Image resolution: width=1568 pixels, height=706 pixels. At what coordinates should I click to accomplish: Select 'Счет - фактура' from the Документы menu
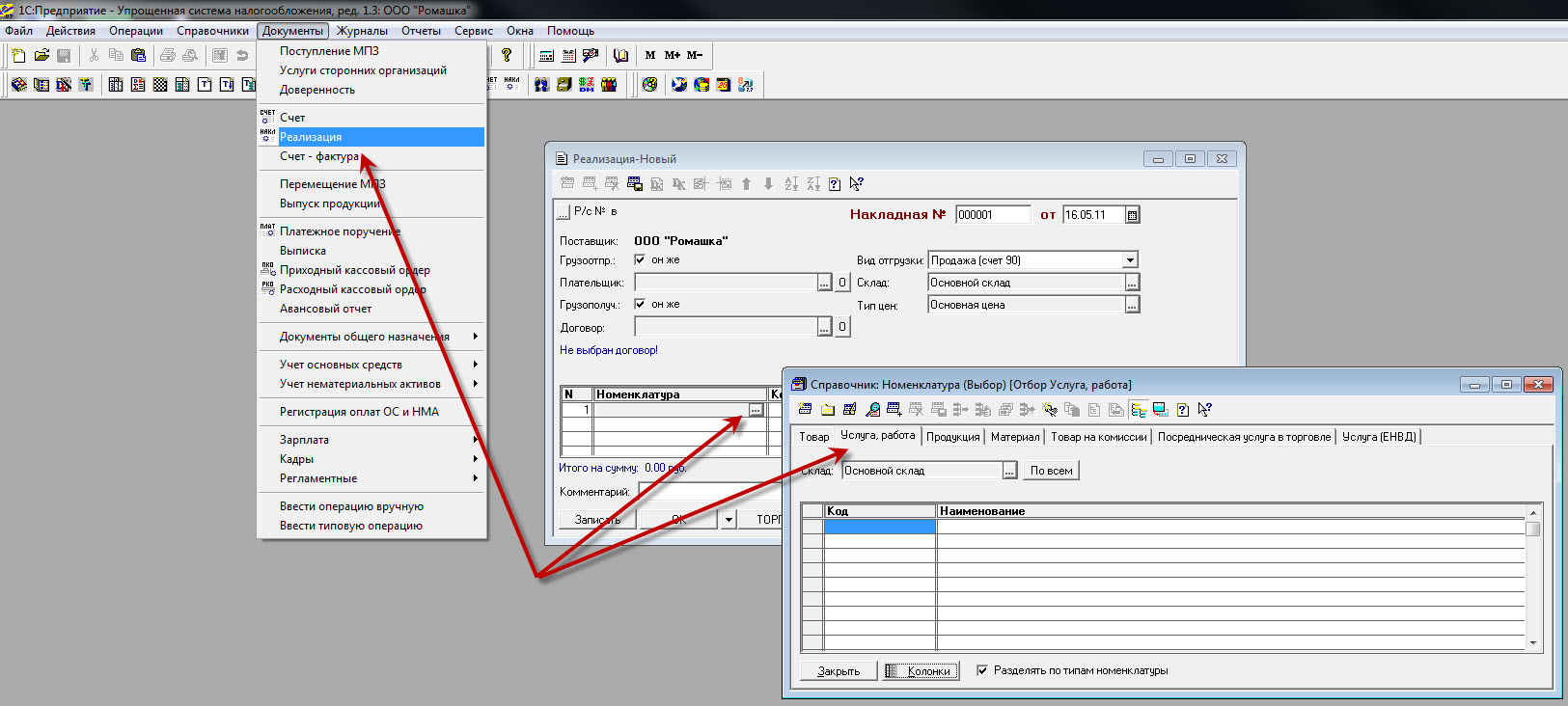pyautogui.click(x=319, y=156)
